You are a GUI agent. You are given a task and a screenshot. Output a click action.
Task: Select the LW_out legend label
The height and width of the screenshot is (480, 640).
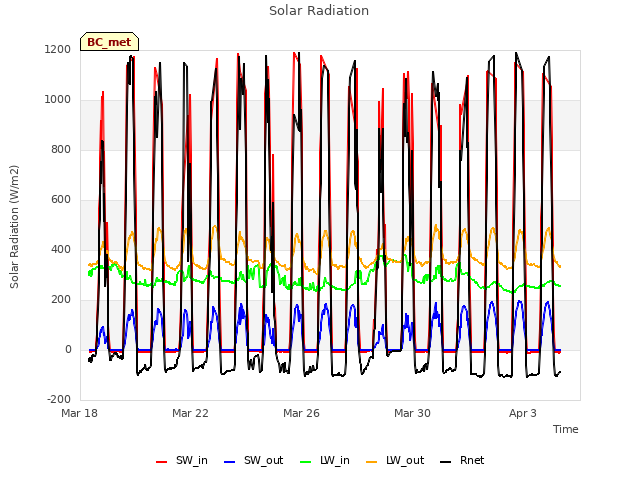click(405, 460)
